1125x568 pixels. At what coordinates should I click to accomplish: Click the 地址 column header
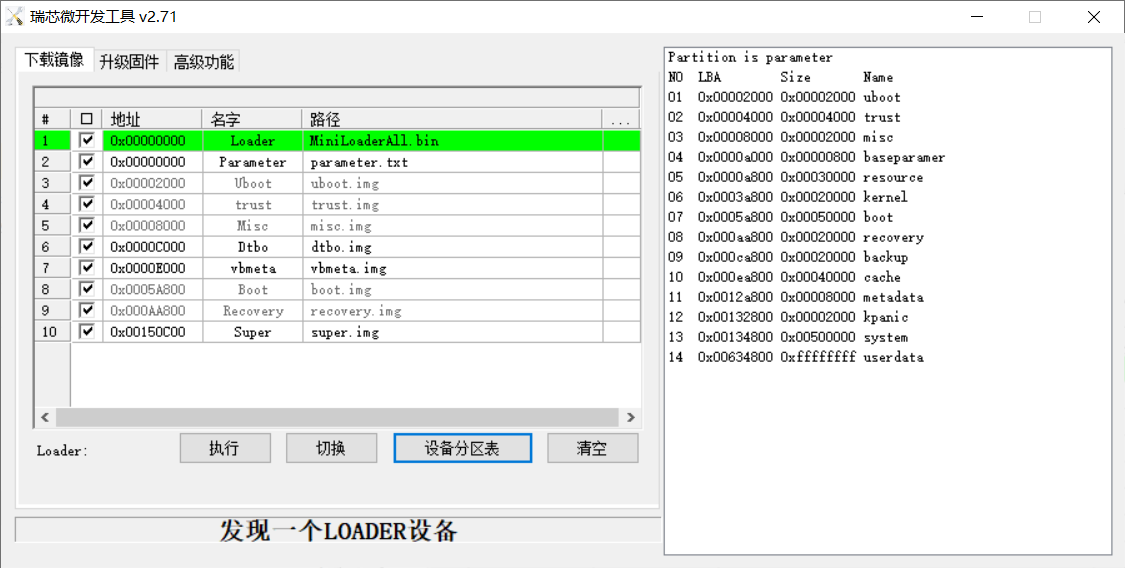[x=153, y=119]
